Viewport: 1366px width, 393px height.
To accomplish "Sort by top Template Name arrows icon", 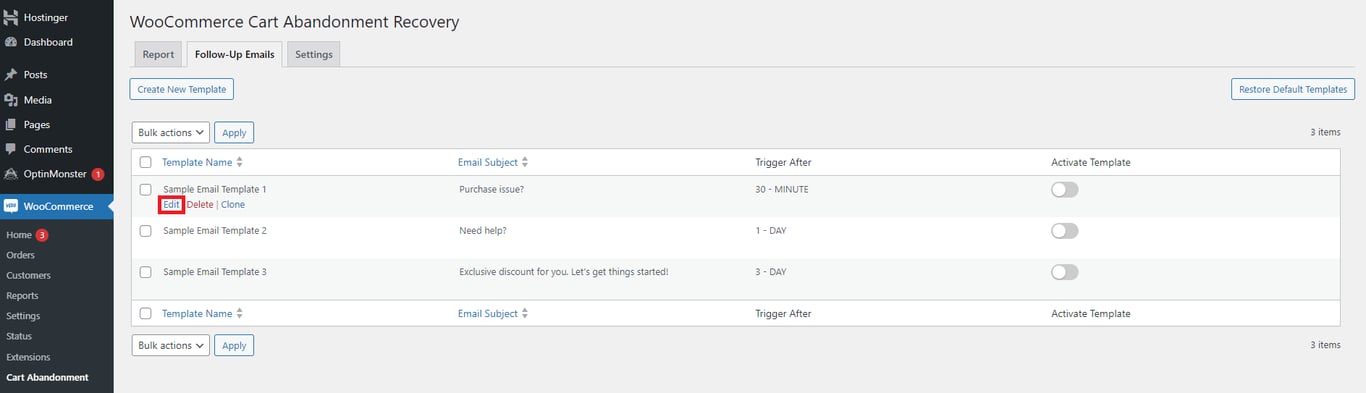I will tap(239, 162).
